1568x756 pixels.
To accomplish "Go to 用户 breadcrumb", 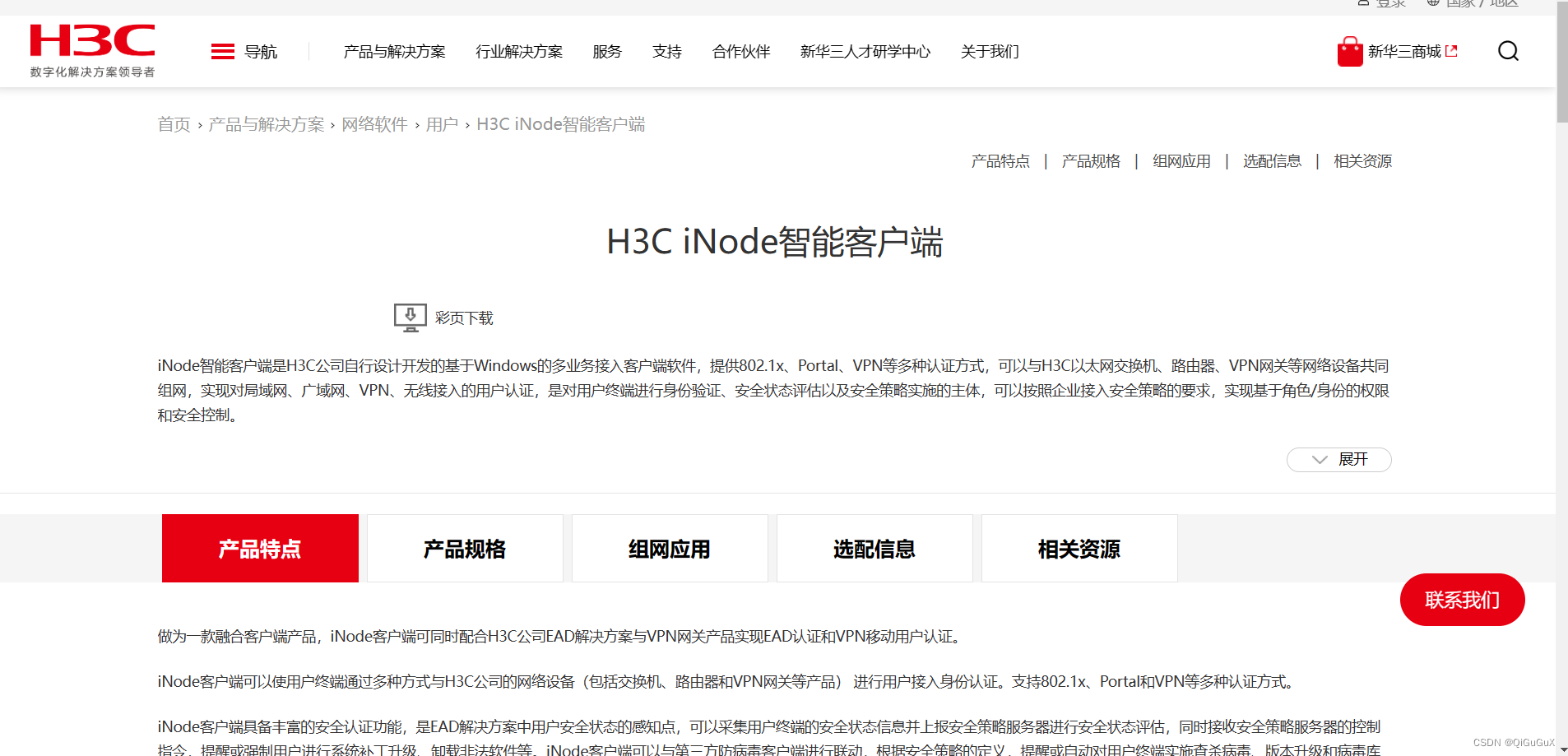I will [x=442, y=124].
